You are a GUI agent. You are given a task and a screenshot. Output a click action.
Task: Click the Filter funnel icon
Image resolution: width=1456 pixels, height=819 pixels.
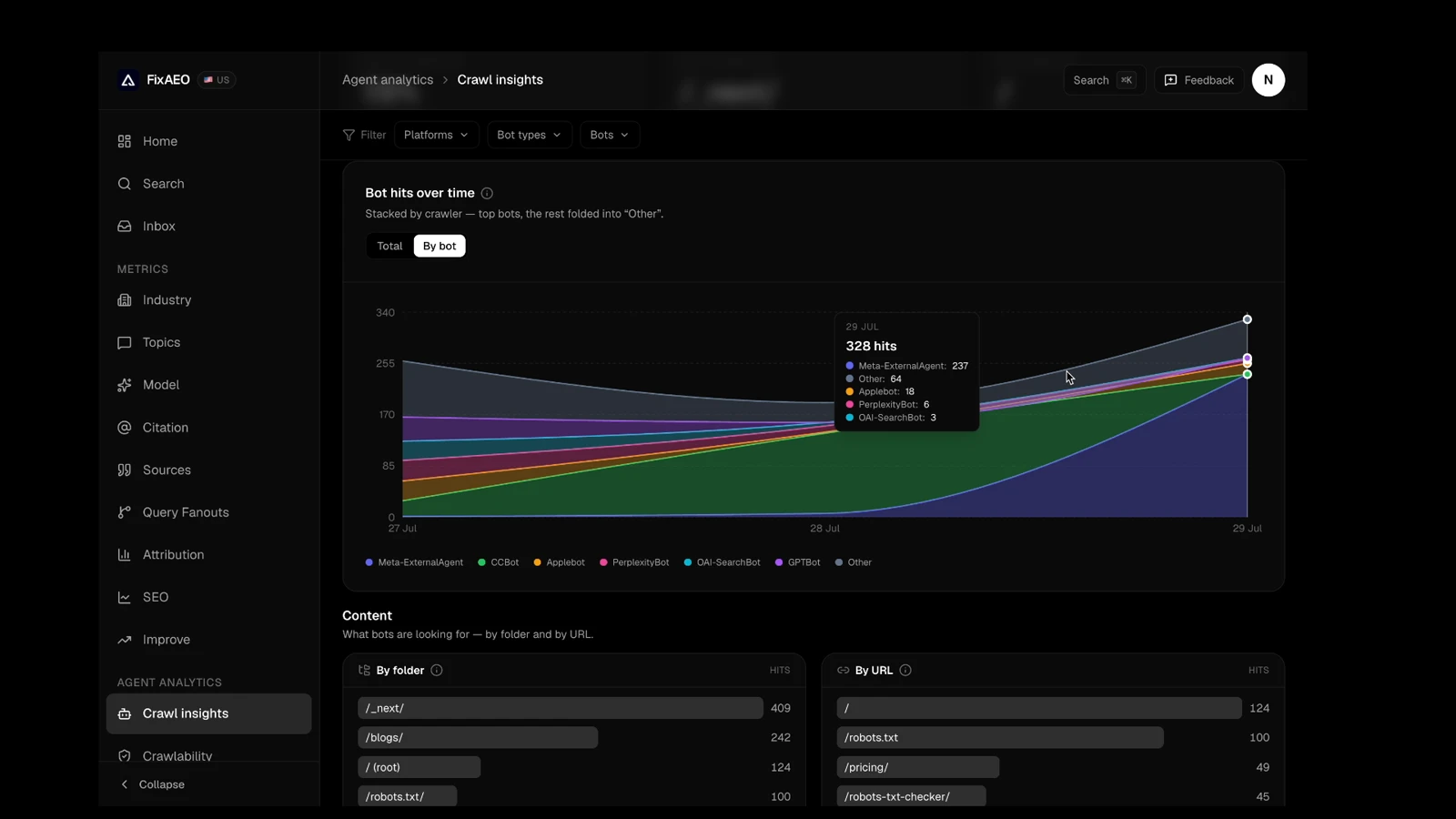point(349,135)
